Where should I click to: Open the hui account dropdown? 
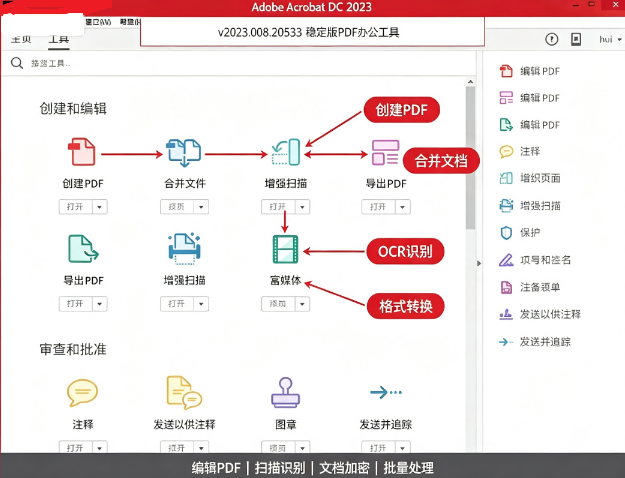[610, 39]
